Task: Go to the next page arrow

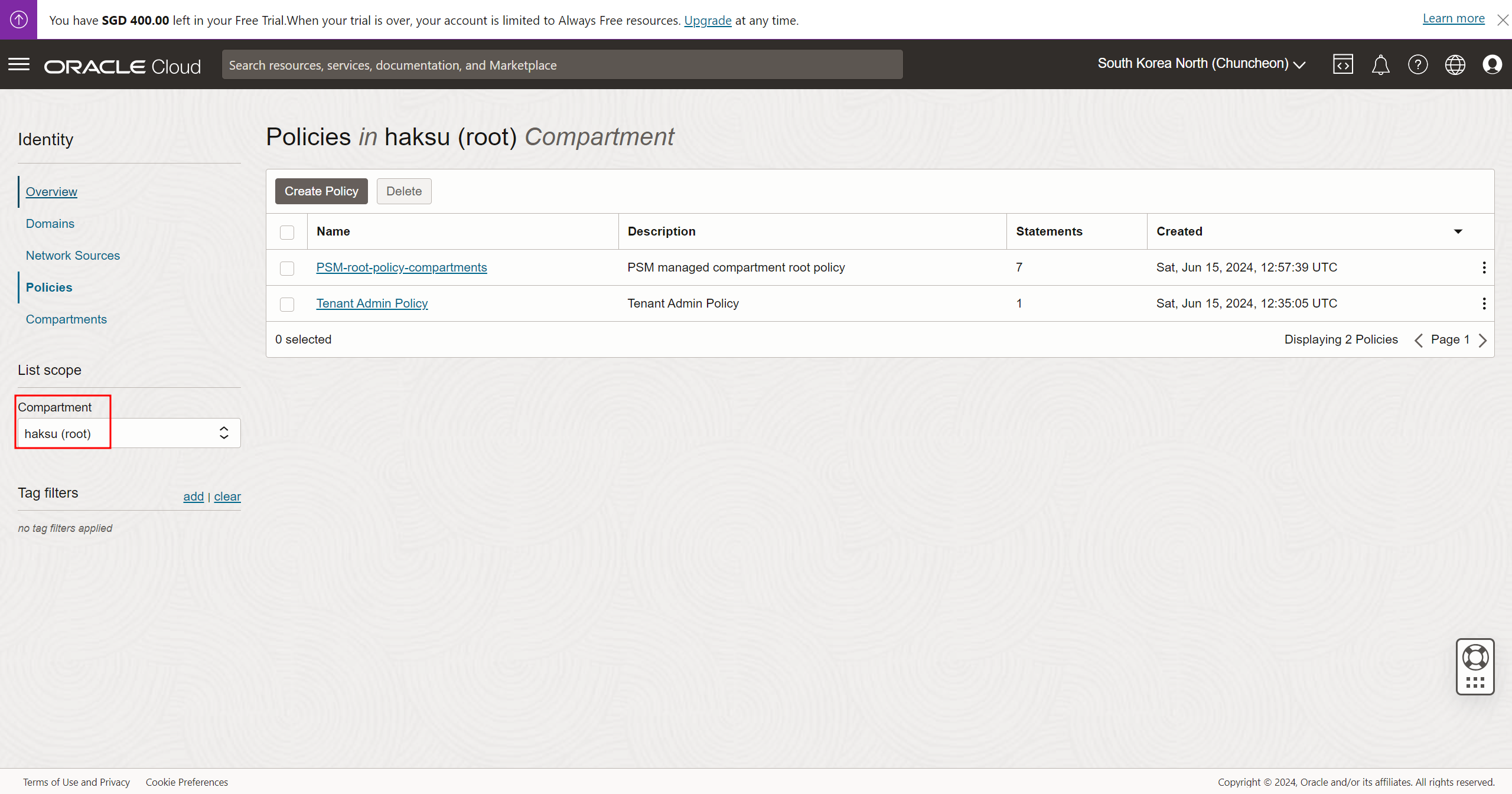Action: pyautogui.click(x=1482, y=340)
